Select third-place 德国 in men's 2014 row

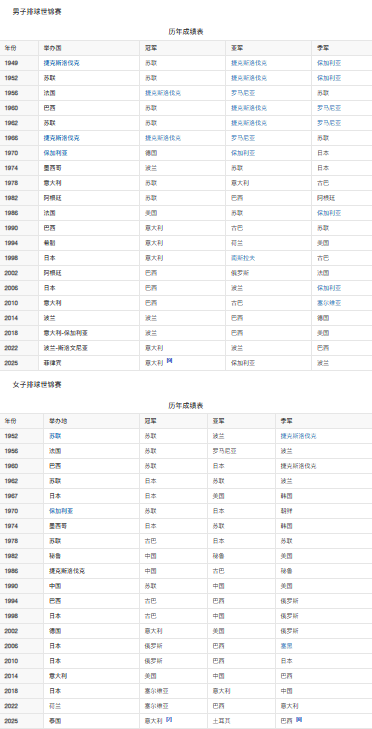point(323,318)
